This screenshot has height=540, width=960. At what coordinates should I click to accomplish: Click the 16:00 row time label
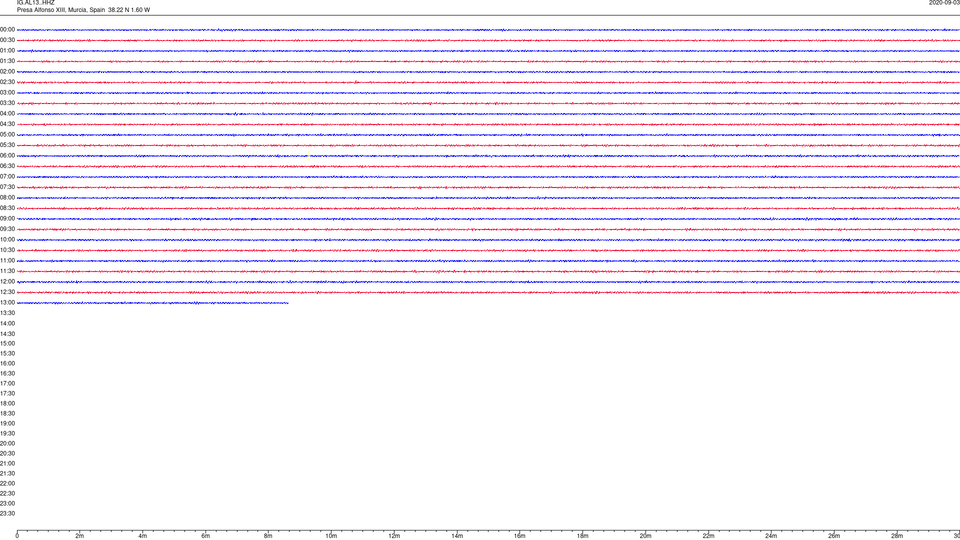(7, 364)
